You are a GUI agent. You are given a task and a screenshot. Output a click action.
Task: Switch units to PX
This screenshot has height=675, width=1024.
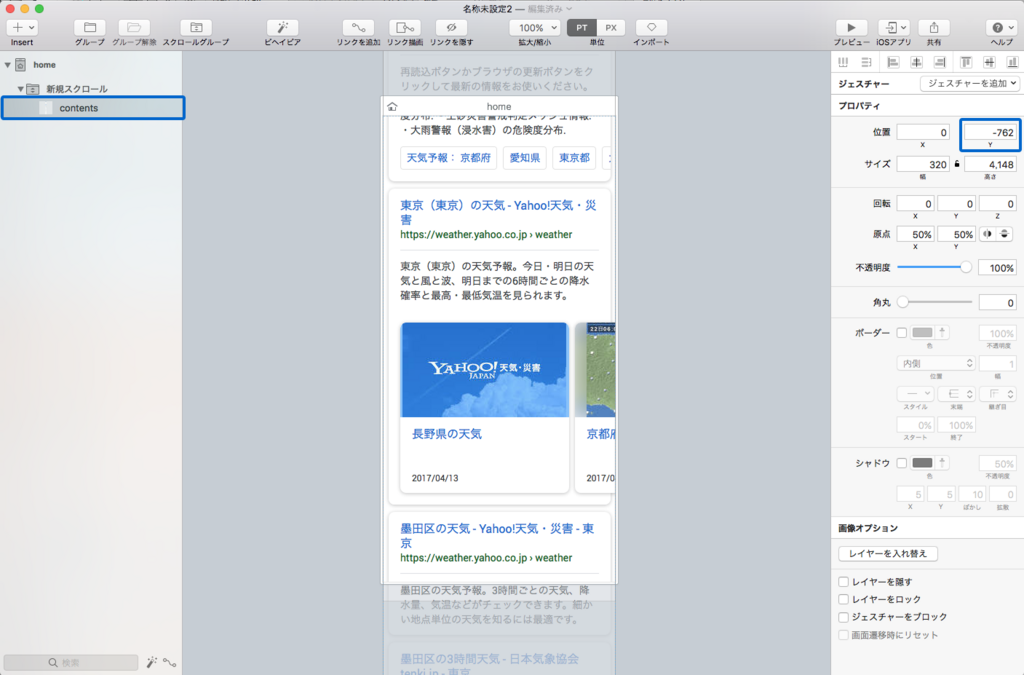611,27
